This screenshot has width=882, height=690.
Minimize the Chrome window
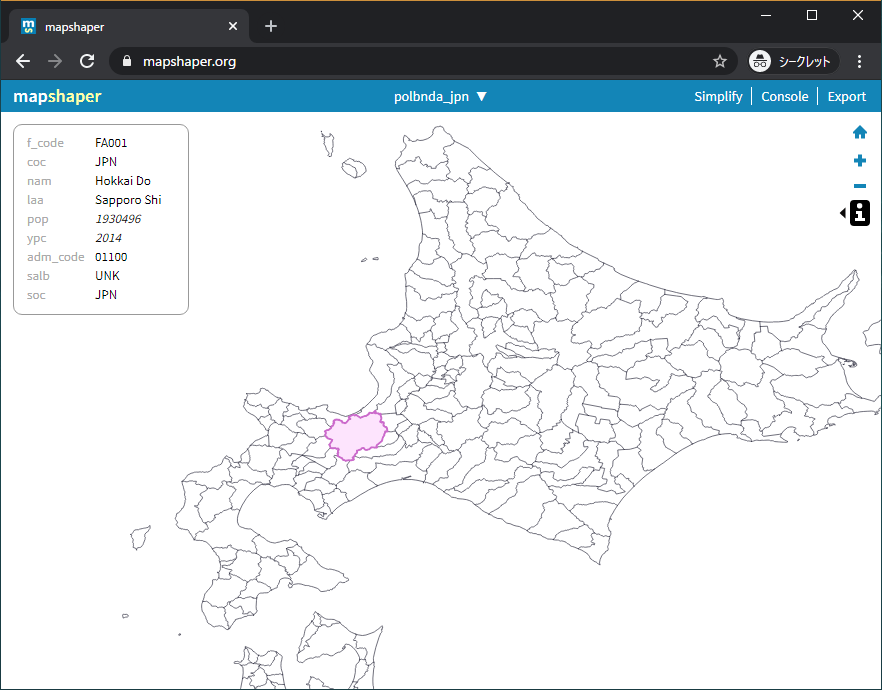[x=766, y=15]
